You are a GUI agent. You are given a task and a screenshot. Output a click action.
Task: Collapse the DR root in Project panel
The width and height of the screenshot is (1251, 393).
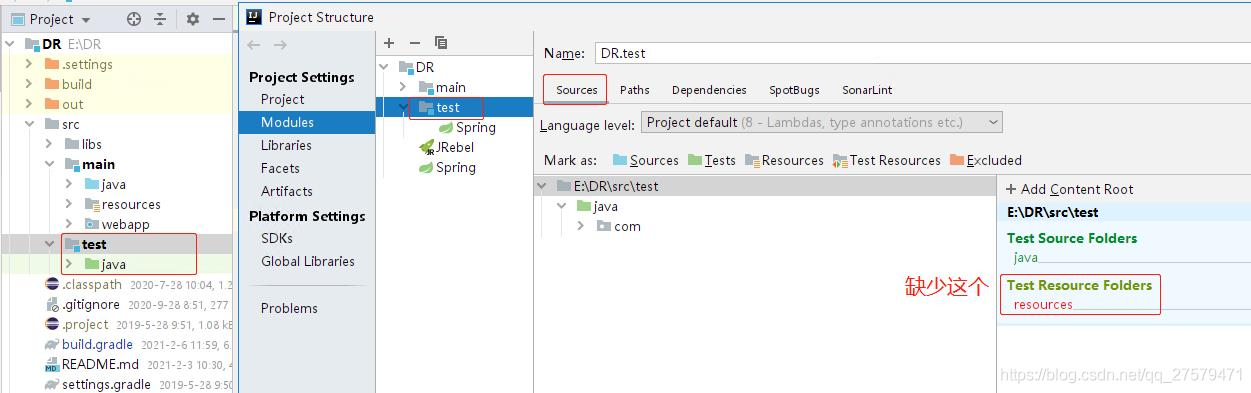pos(11,44)
